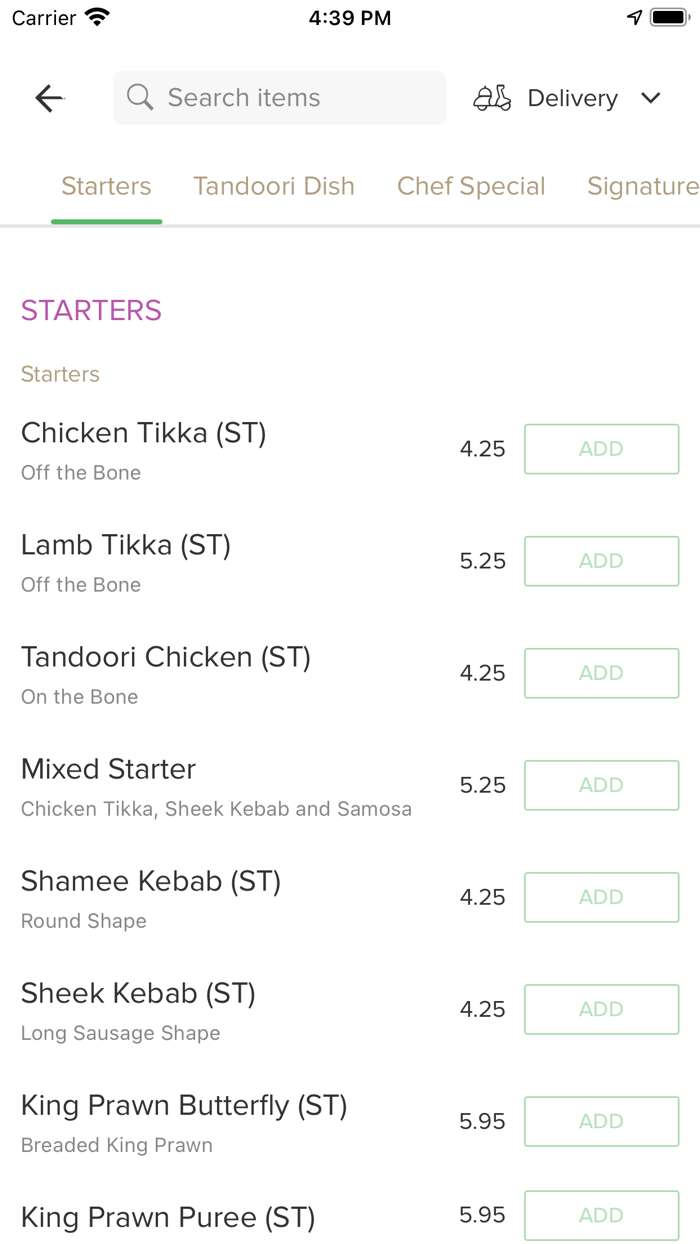
Task: Open the Delivery order type selector
Action: pos(572,98)
